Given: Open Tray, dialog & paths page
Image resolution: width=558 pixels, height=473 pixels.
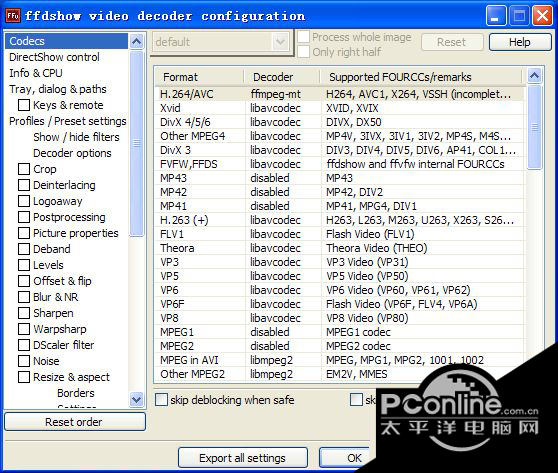Looking at the screenshot, I should [x=58, y=89].
